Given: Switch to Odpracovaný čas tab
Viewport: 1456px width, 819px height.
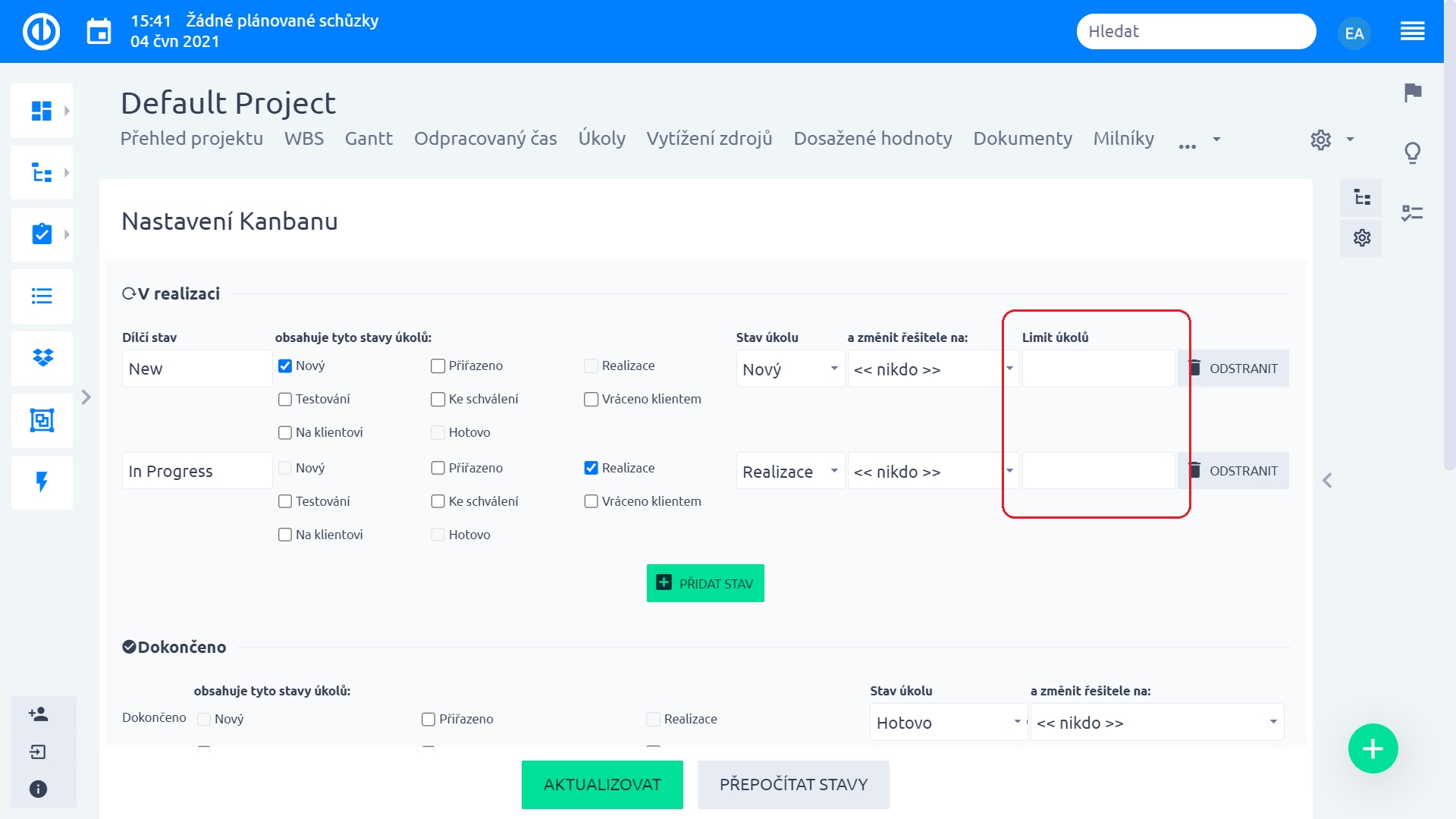Looking at the screenshot, I should coord(485,139).
